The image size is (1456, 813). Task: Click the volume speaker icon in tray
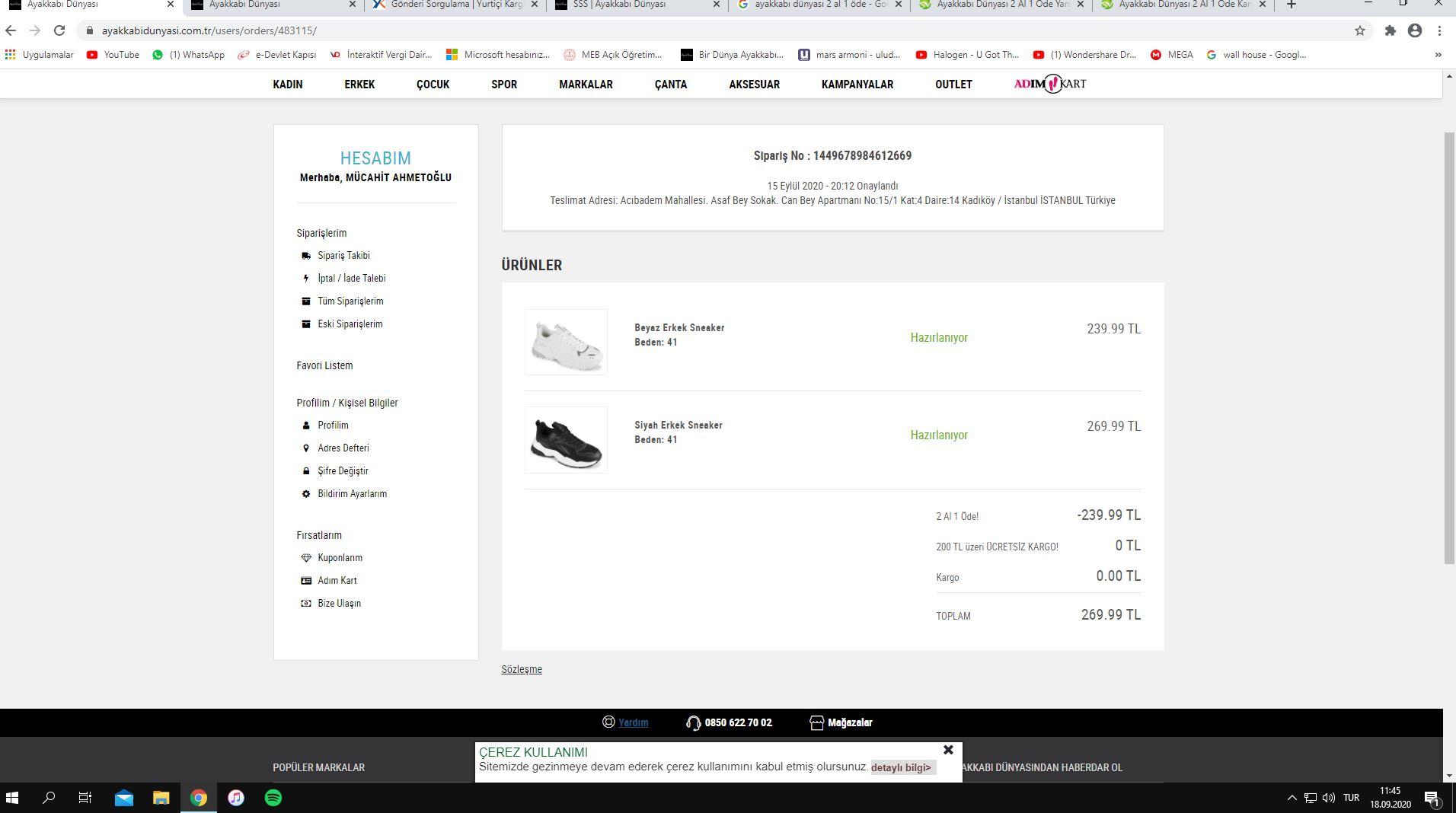click(x=1328, y=798)
